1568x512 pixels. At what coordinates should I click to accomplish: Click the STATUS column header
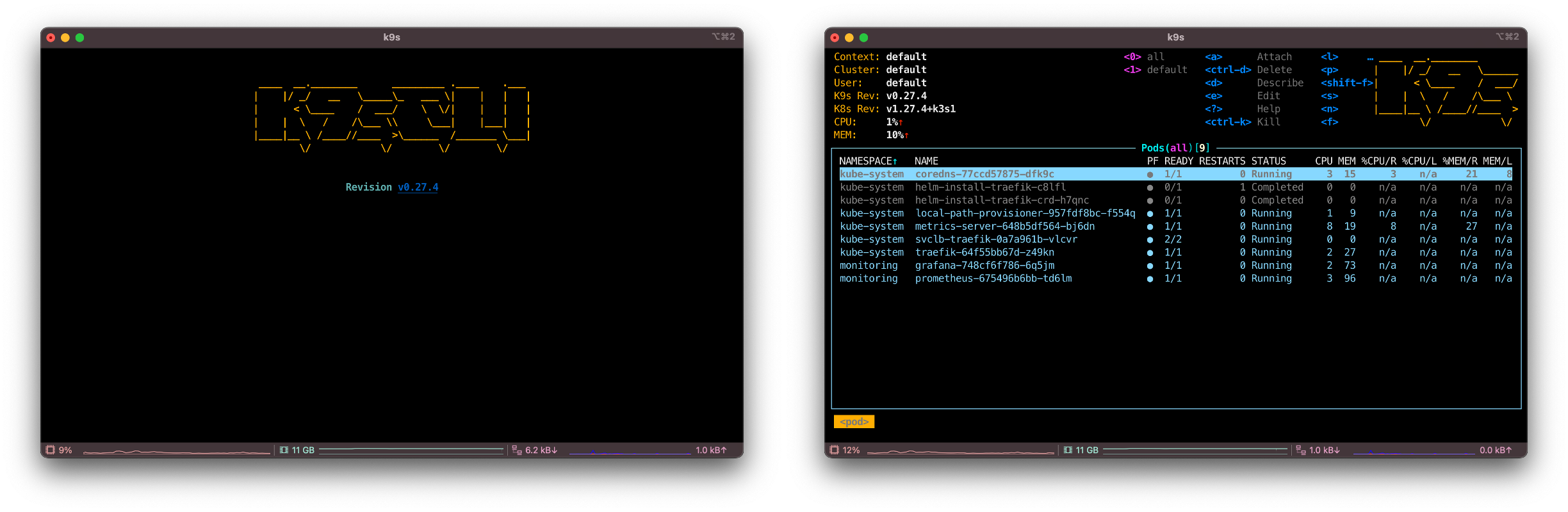1269,161
